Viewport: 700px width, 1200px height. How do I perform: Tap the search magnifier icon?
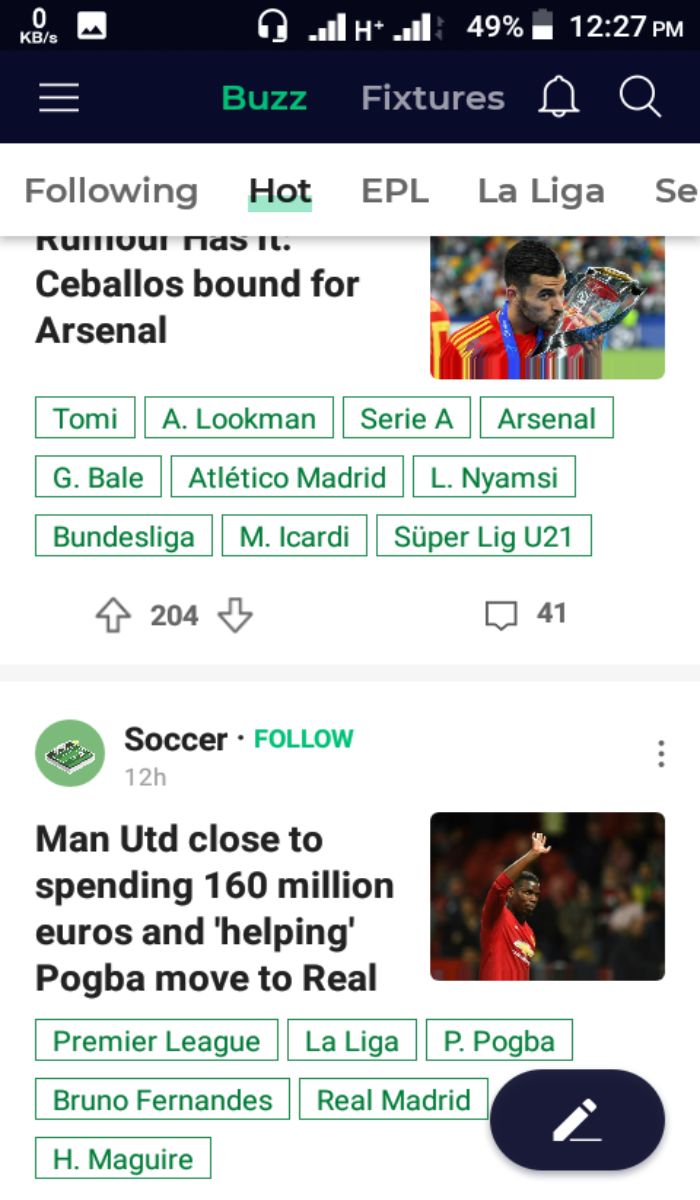coord(639,98)
